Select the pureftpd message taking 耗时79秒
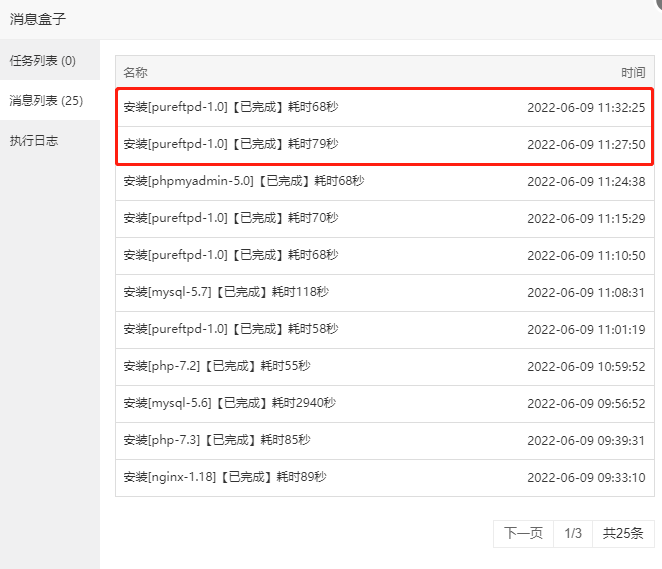Viewport: 662px width, 569px height. (385, 144)
